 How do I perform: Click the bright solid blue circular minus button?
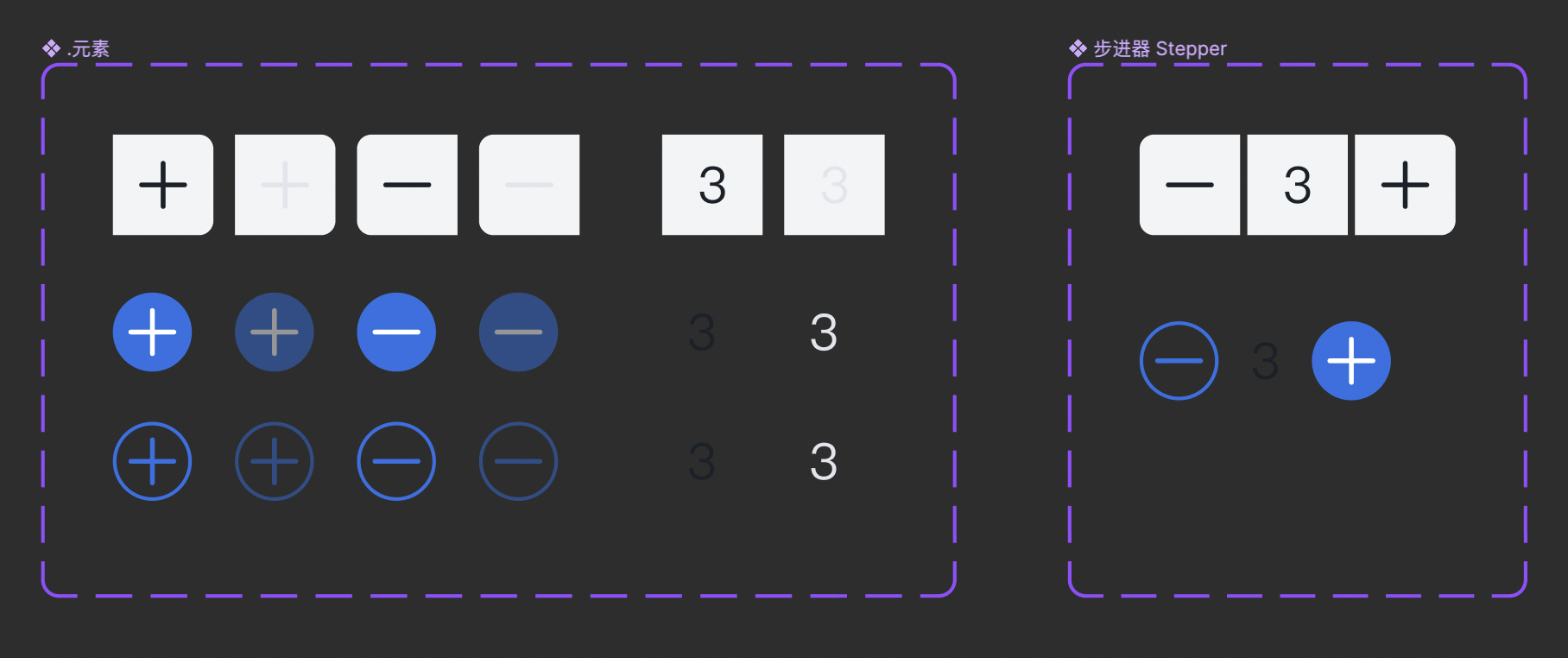[x=396, y=332]
